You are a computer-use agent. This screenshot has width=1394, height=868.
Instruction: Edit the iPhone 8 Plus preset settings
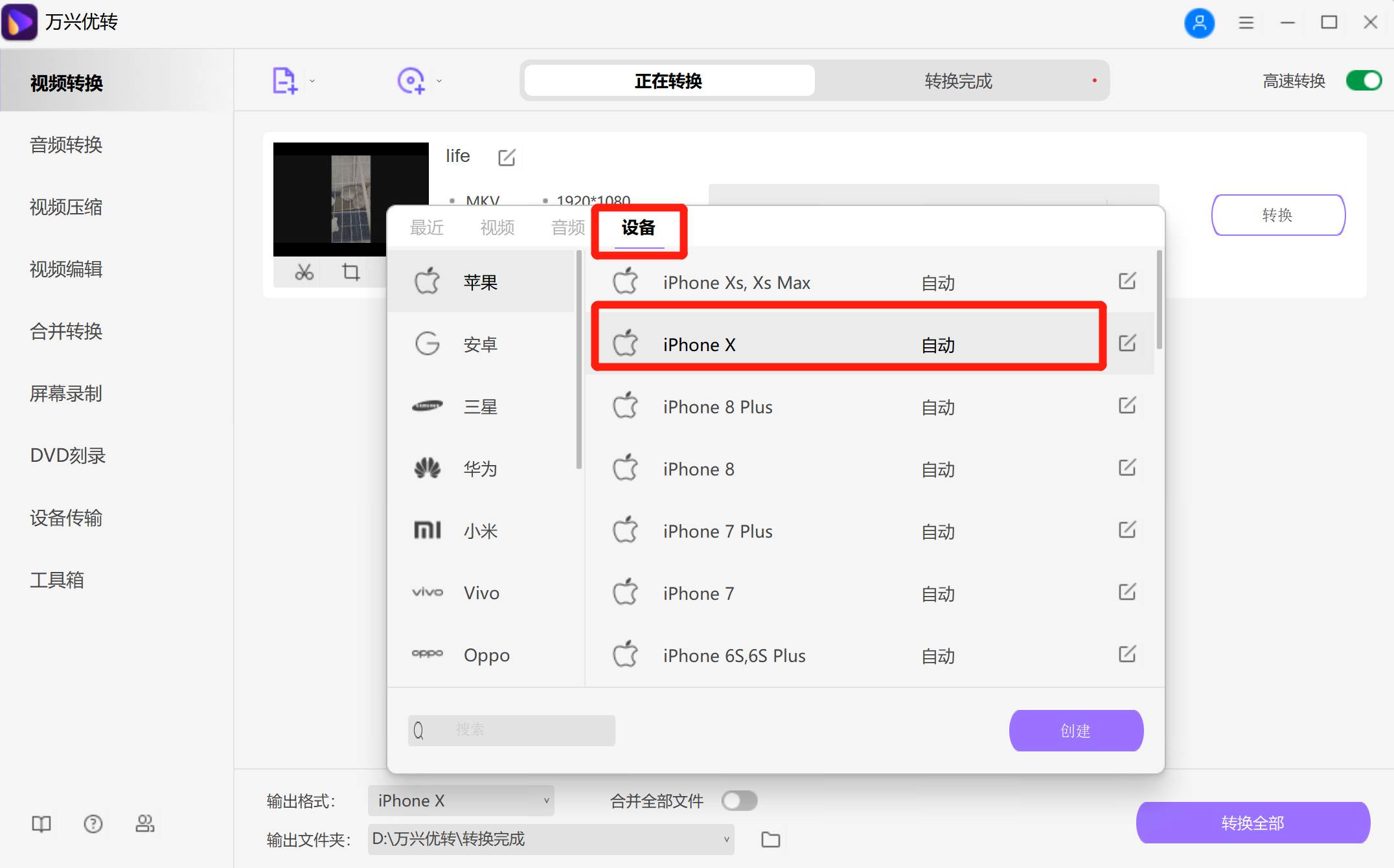(1127, 406)
